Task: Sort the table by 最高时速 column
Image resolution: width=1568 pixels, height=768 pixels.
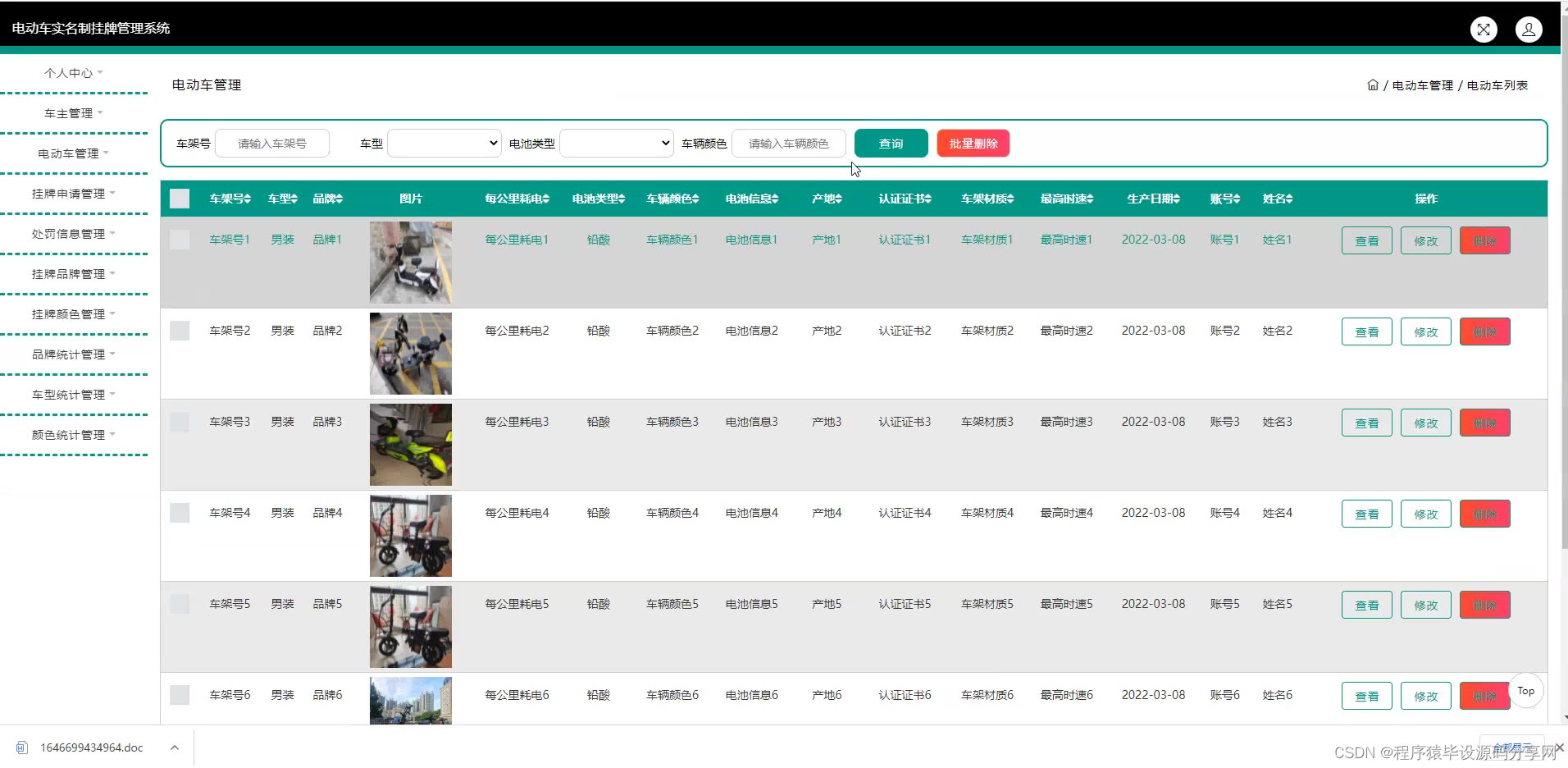Action: coord(1065,198)
